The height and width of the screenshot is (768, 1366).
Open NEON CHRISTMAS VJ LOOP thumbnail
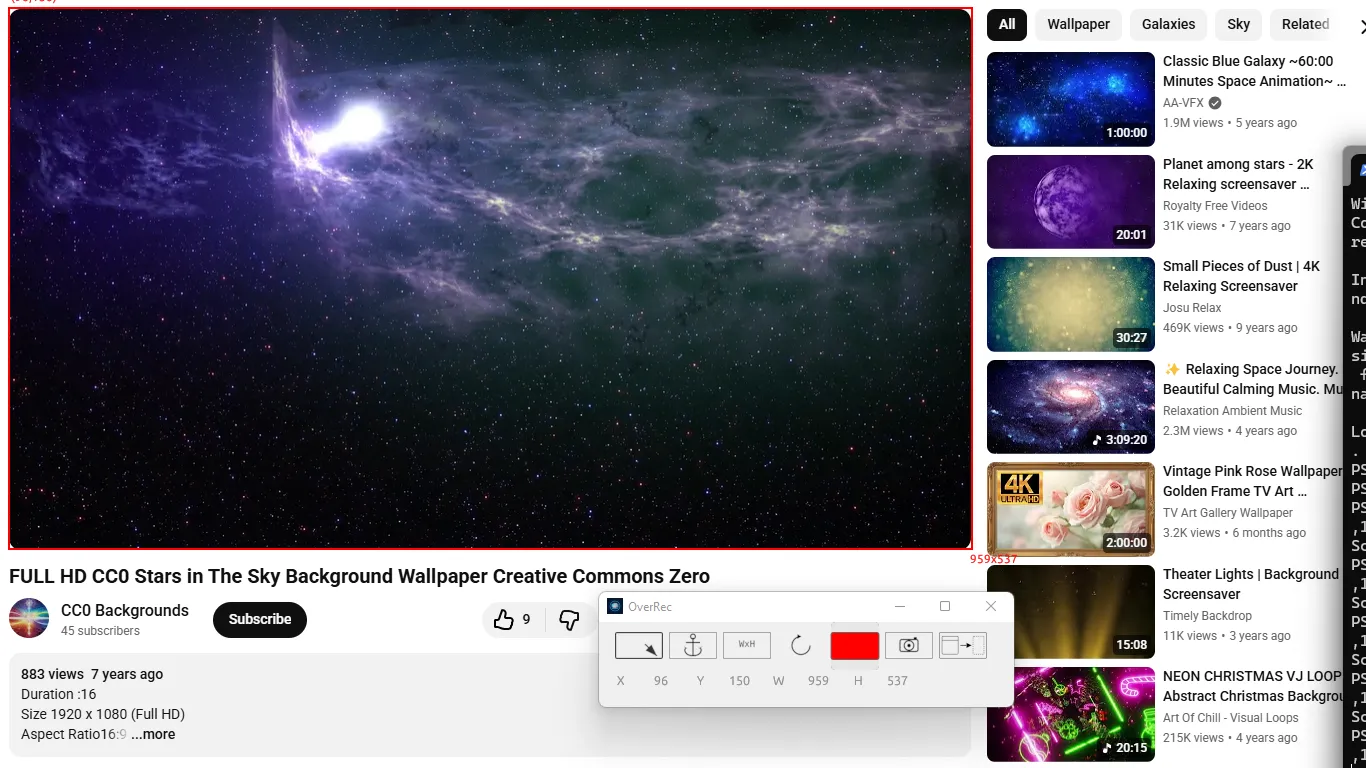1071,714
